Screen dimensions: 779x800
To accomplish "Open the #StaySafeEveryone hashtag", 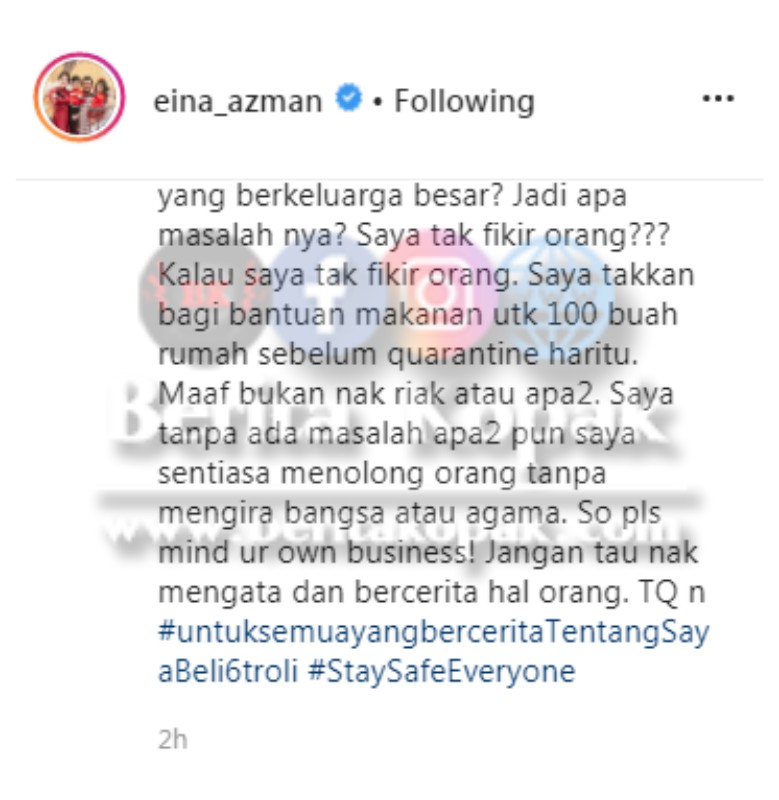I will click(x=442, y=671).
